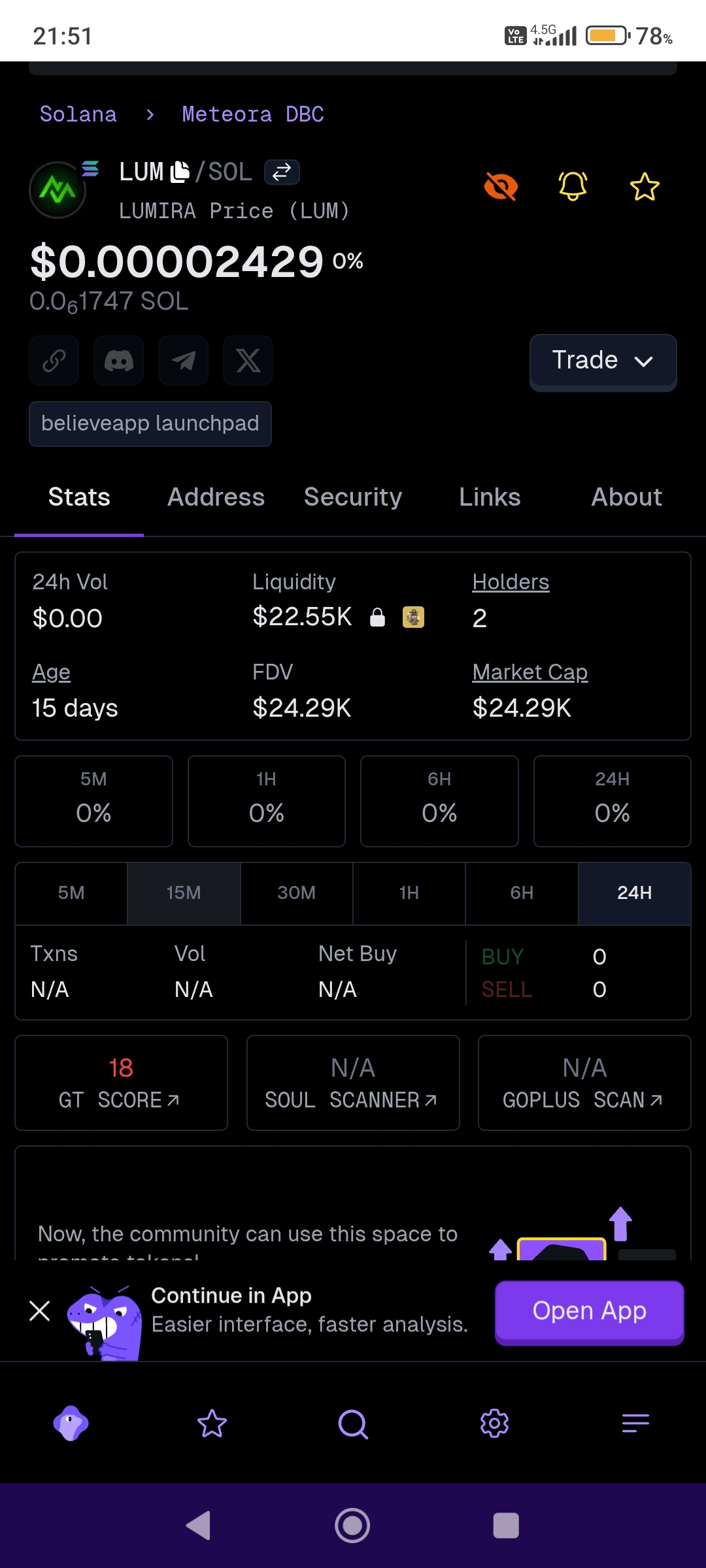Open the bottom navigation hamburger menu

[635, 1423]
